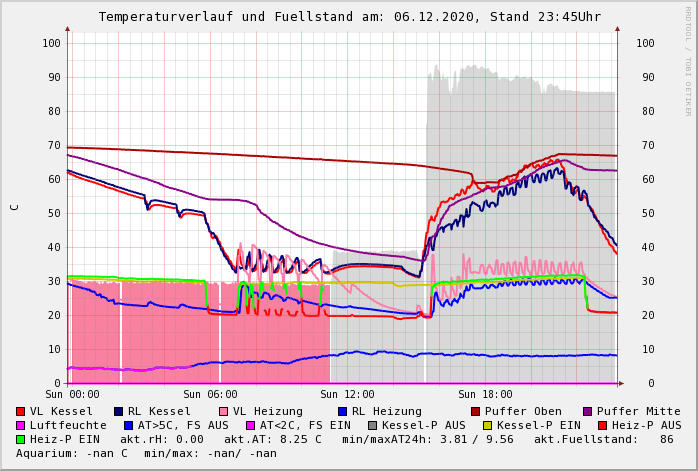Click the yellow Kessel-P EIN swatch
The image size is (698, 471).
pyautogui.click(x=487, y=426)
